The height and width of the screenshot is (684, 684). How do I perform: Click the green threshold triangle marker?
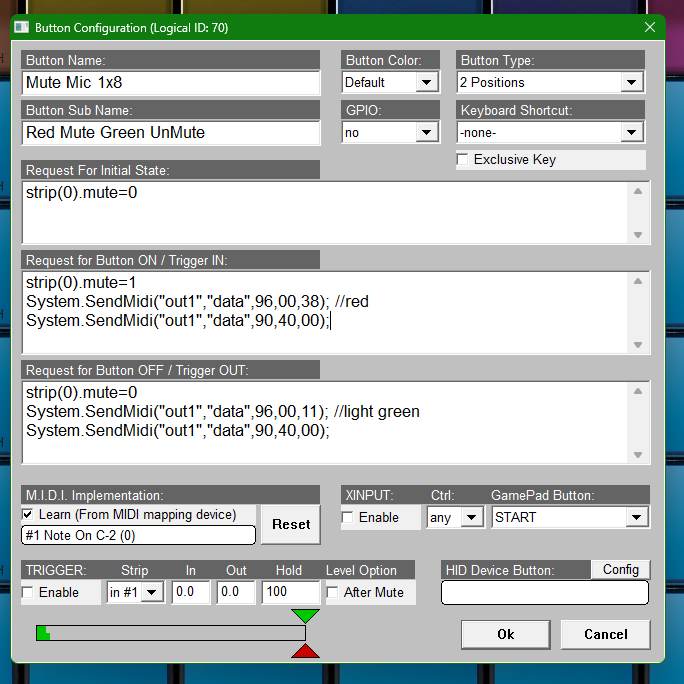tap(306, 616)
